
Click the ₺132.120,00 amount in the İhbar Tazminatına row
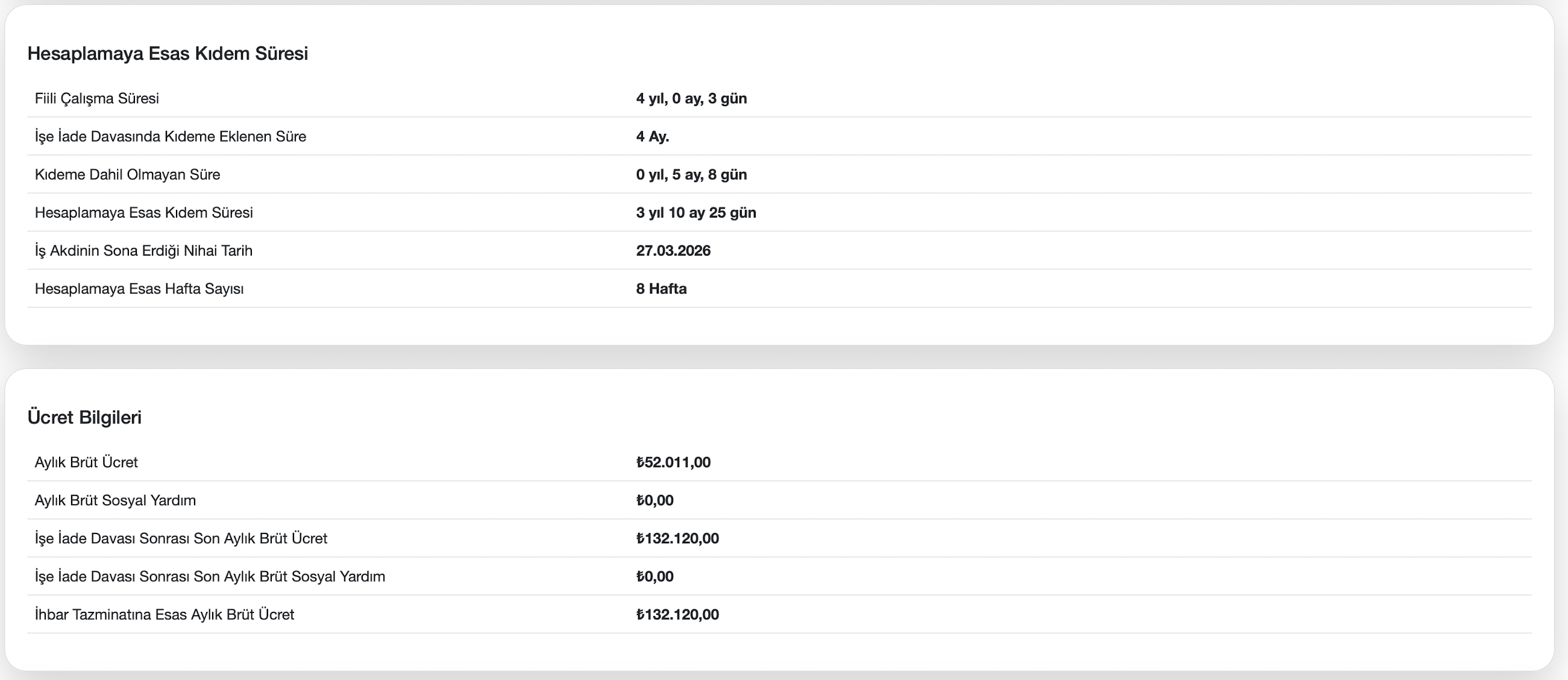(x=677, y=614)
